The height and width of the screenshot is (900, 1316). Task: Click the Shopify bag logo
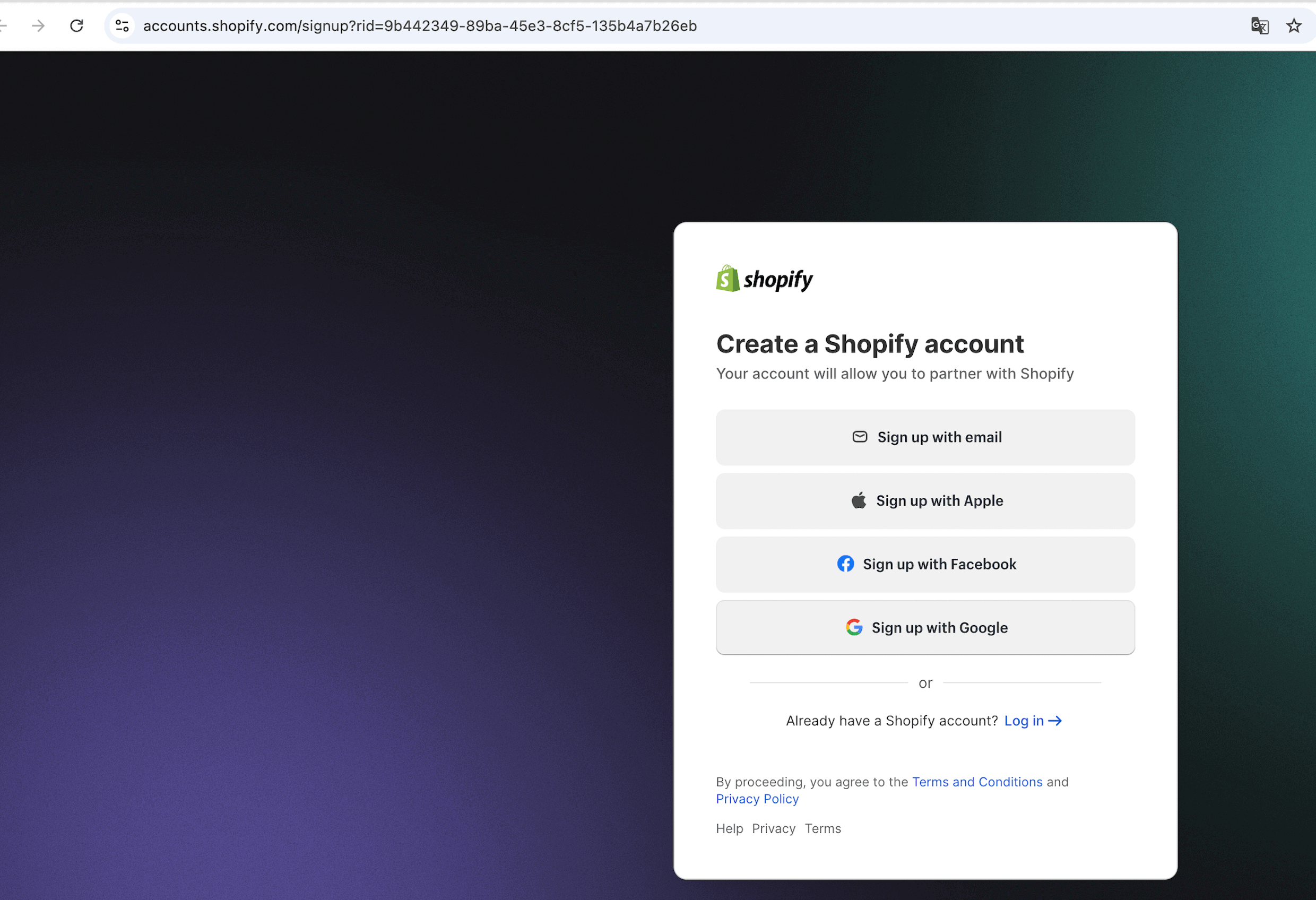point(728,279)
